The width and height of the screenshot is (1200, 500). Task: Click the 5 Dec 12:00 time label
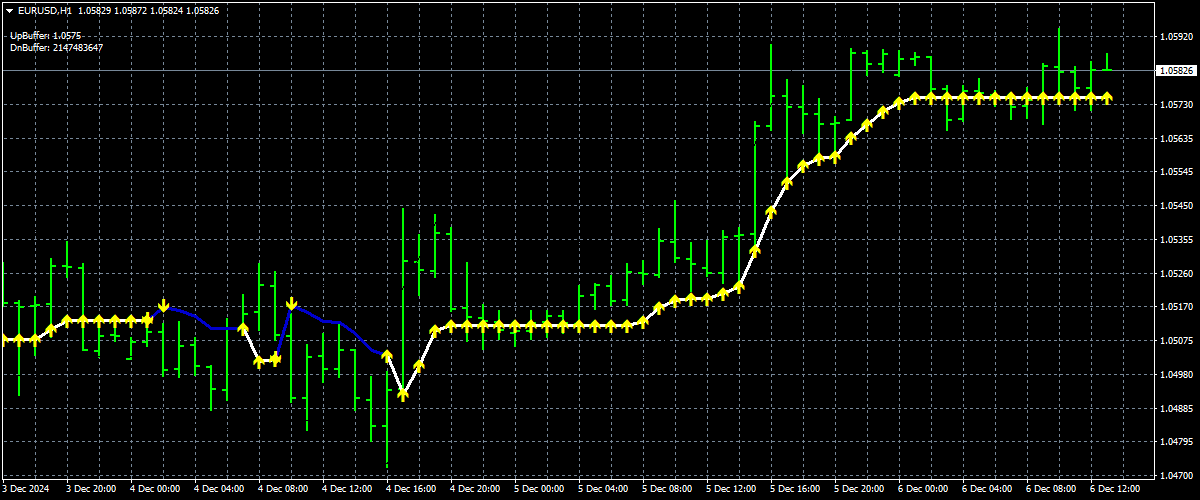tap(731, 490)
